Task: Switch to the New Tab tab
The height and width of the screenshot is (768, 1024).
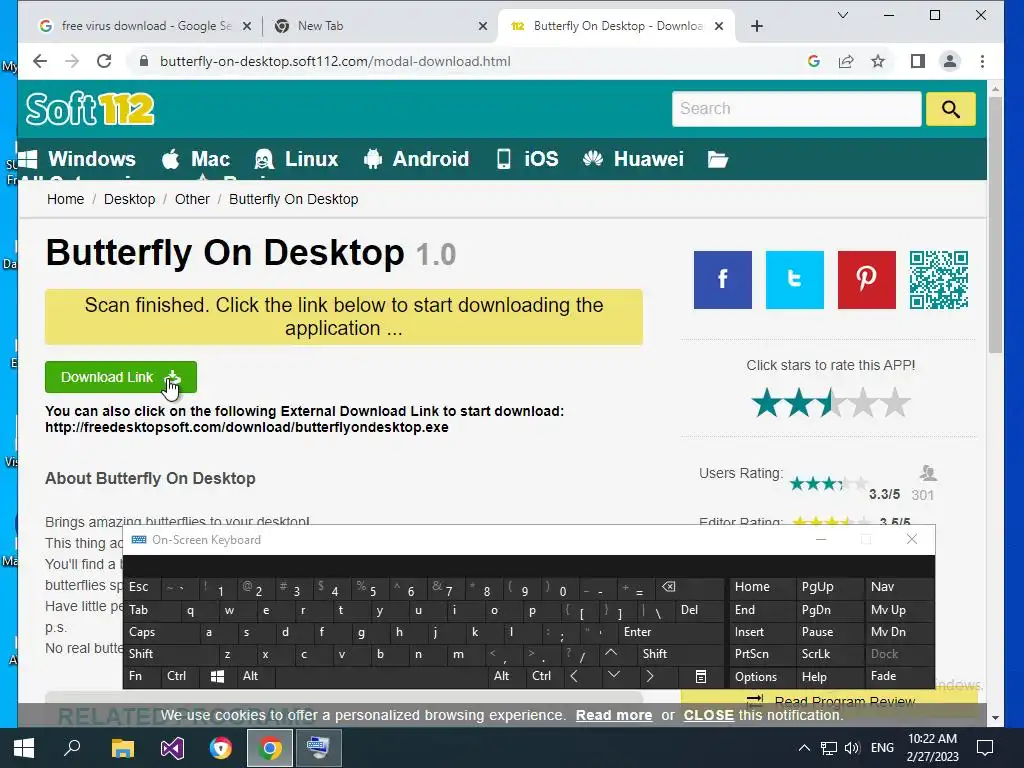Action: (x=379, y=26)
